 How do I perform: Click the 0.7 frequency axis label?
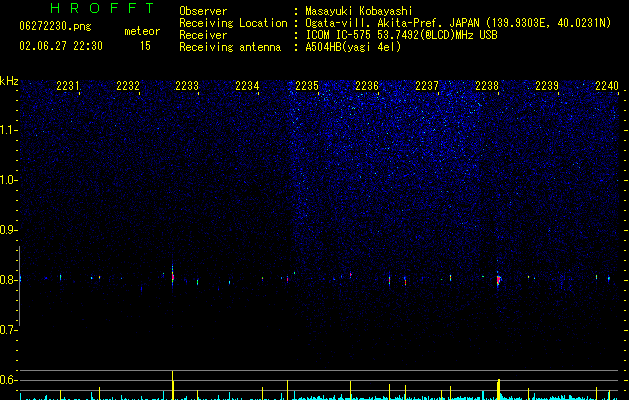pyautogui.click(x=8, y=330)
